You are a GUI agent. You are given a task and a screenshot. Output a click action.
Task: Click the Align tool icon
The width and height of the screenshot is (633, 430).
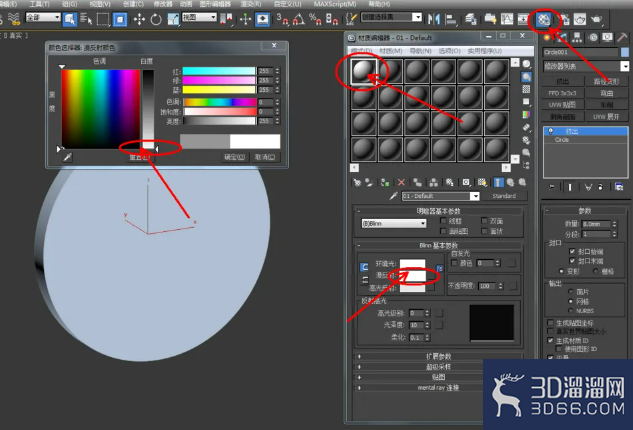[x=451, y=19]
